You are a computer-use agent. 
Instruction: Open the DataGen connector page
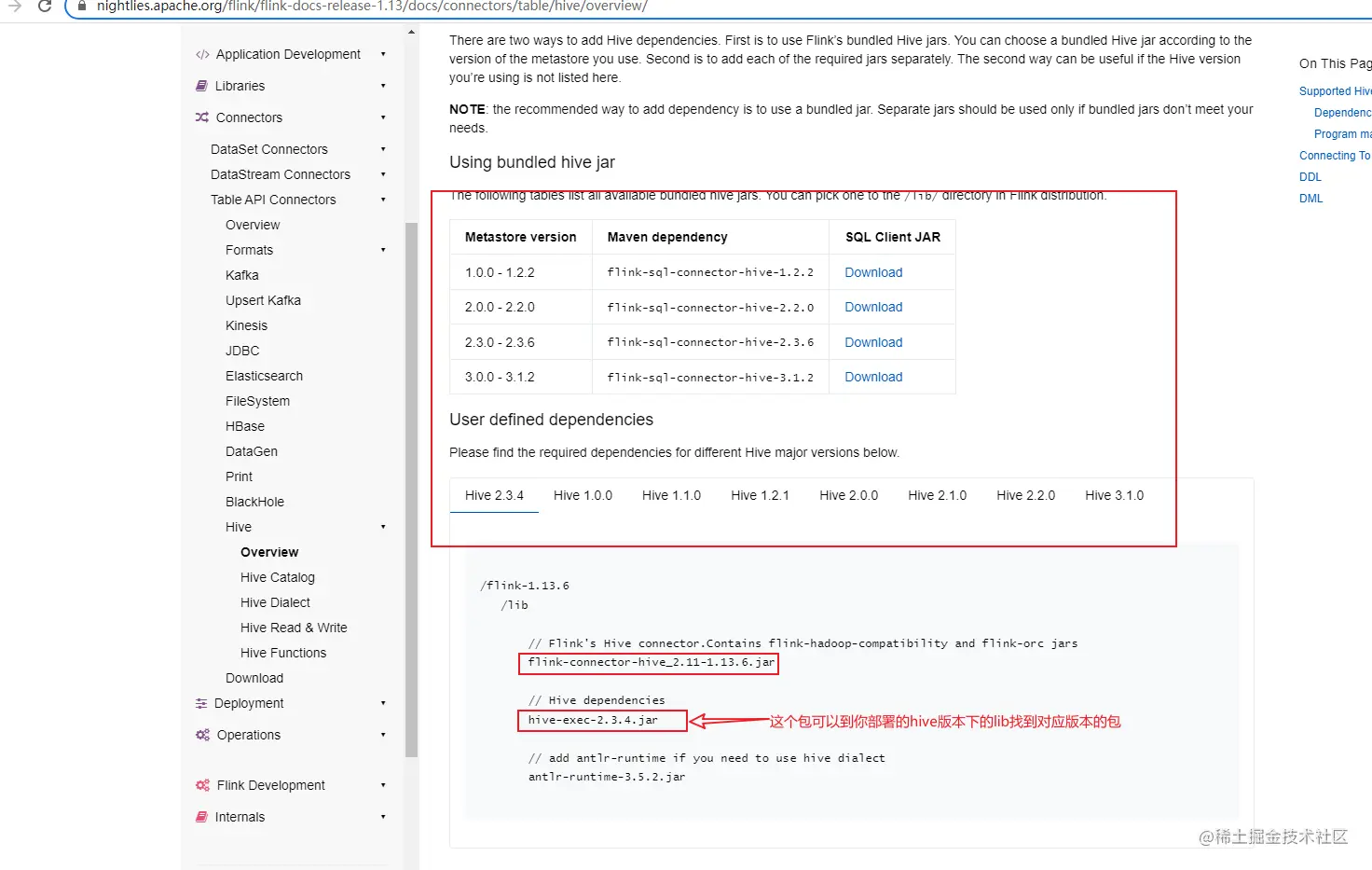coord(252,451)
